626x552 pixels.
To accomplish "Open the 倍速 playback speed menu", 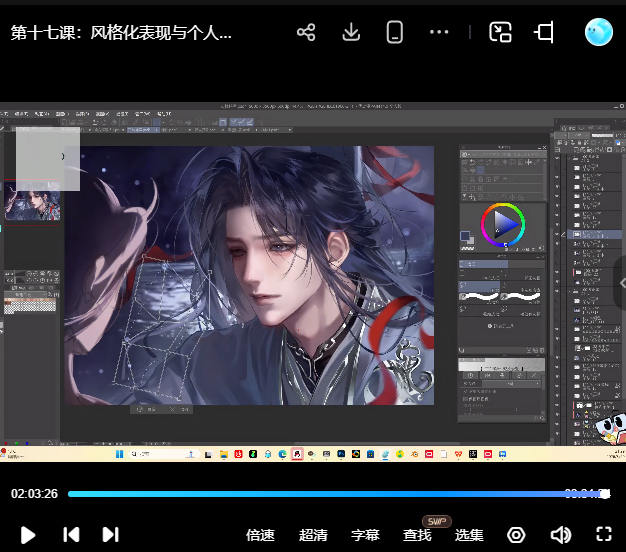I will [x=260, y=535].
